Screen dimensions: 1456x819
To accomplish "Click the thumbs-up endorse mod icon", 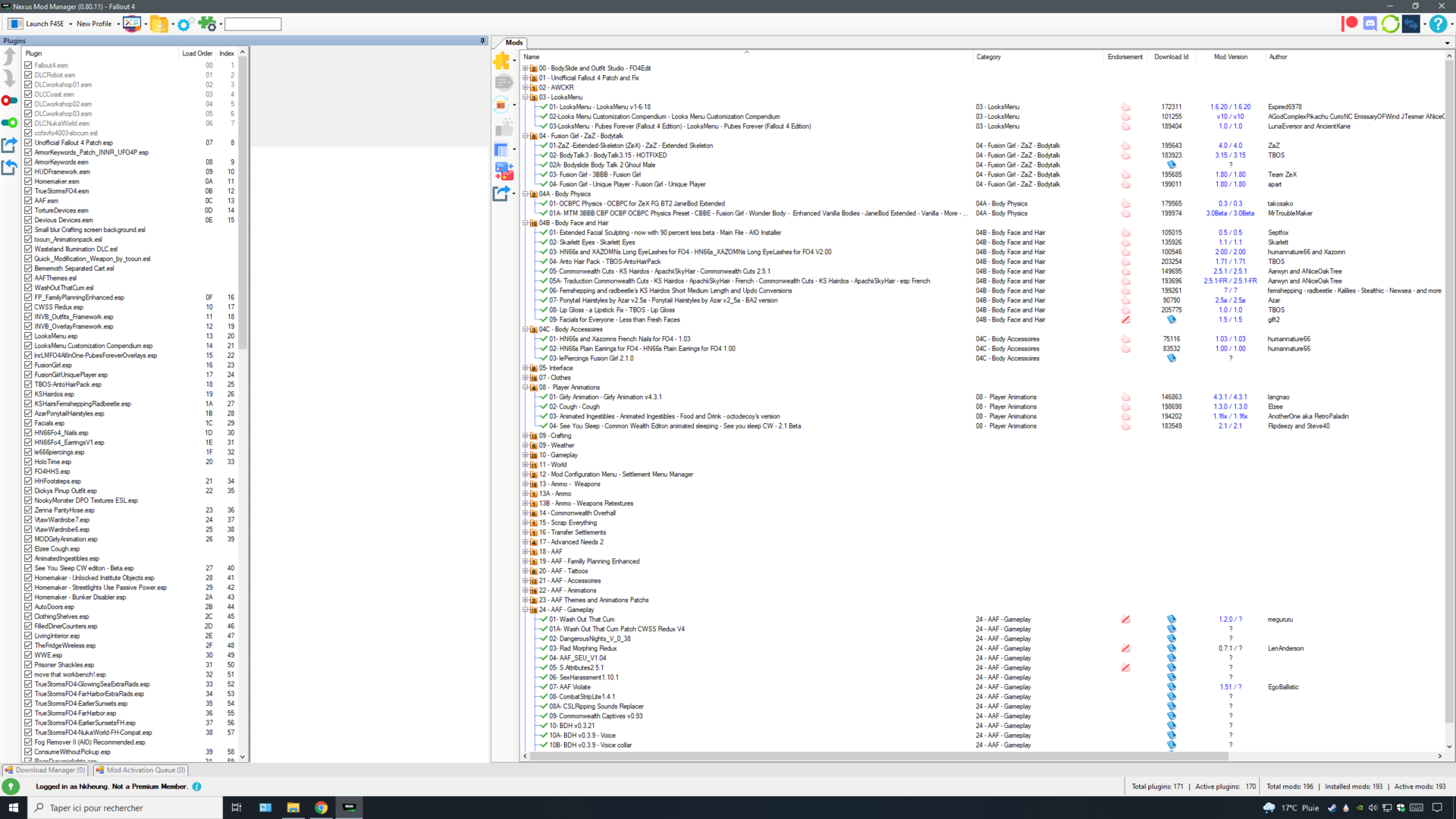I will click(504, 127).
